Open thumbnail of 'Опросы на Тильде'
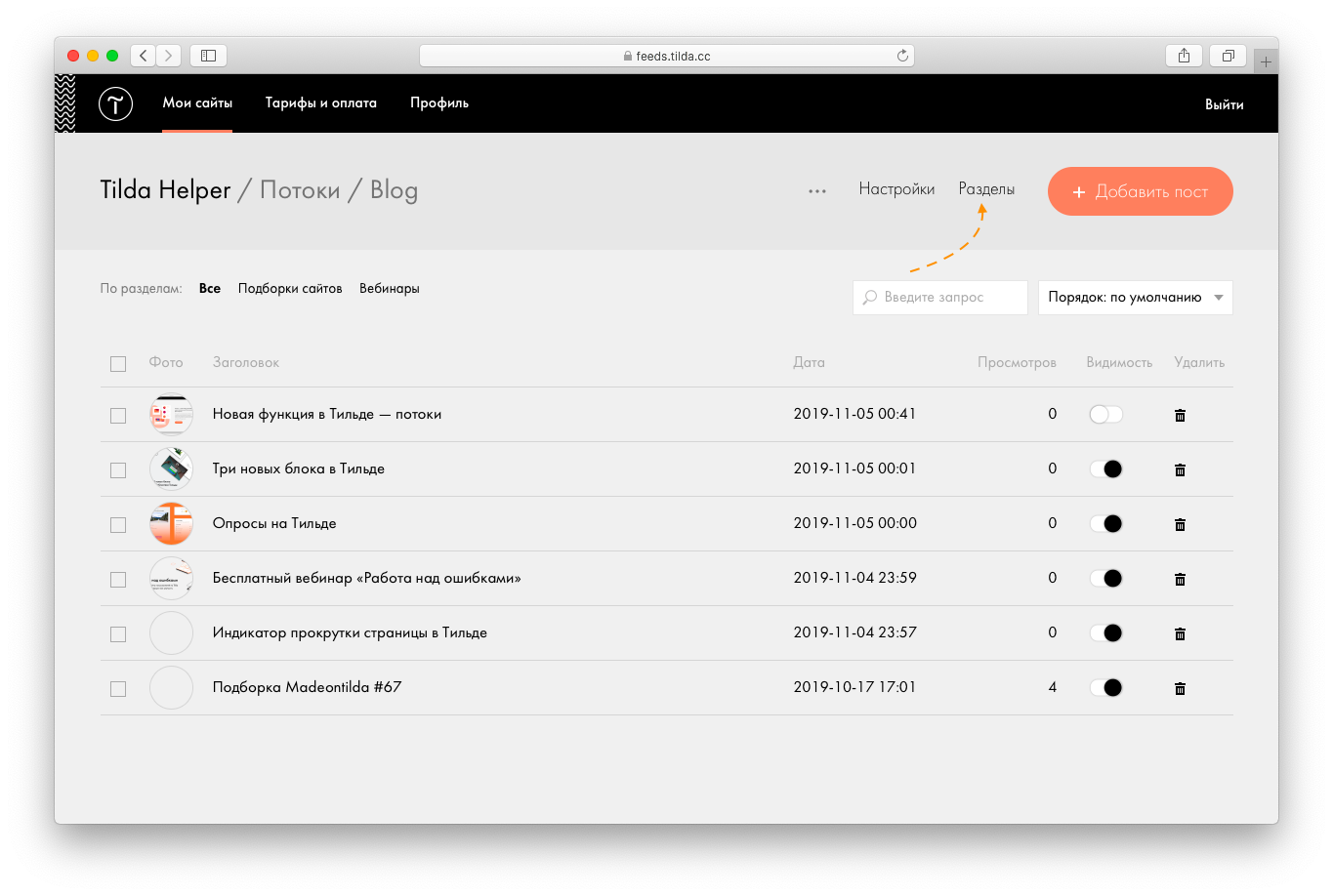The height and width of the screenshot is (896, 1333). 171,524
